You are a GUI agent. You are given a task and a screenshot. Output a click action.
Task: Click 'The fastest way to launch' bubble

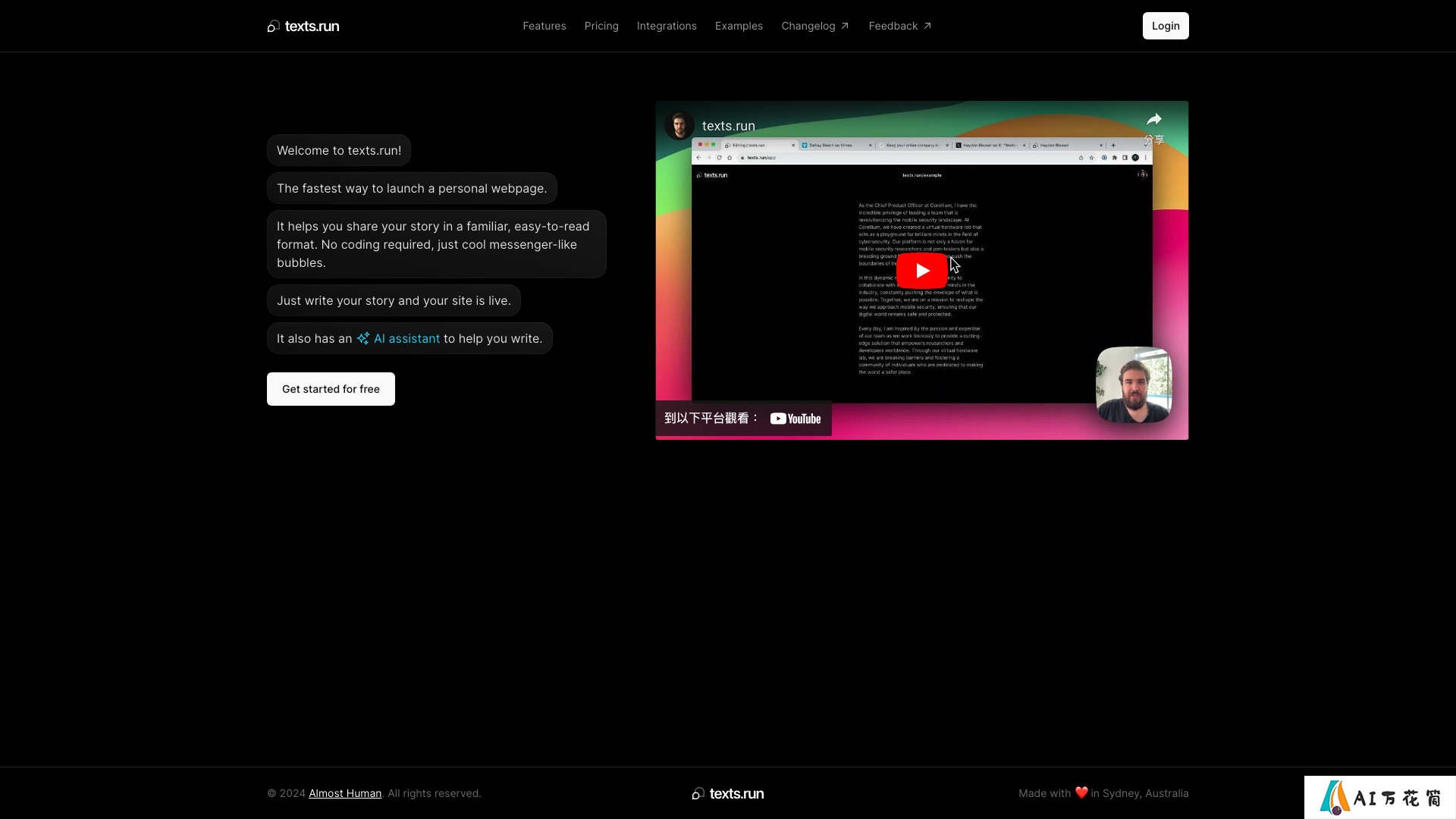pyautogui.click(x=412, y=188)
